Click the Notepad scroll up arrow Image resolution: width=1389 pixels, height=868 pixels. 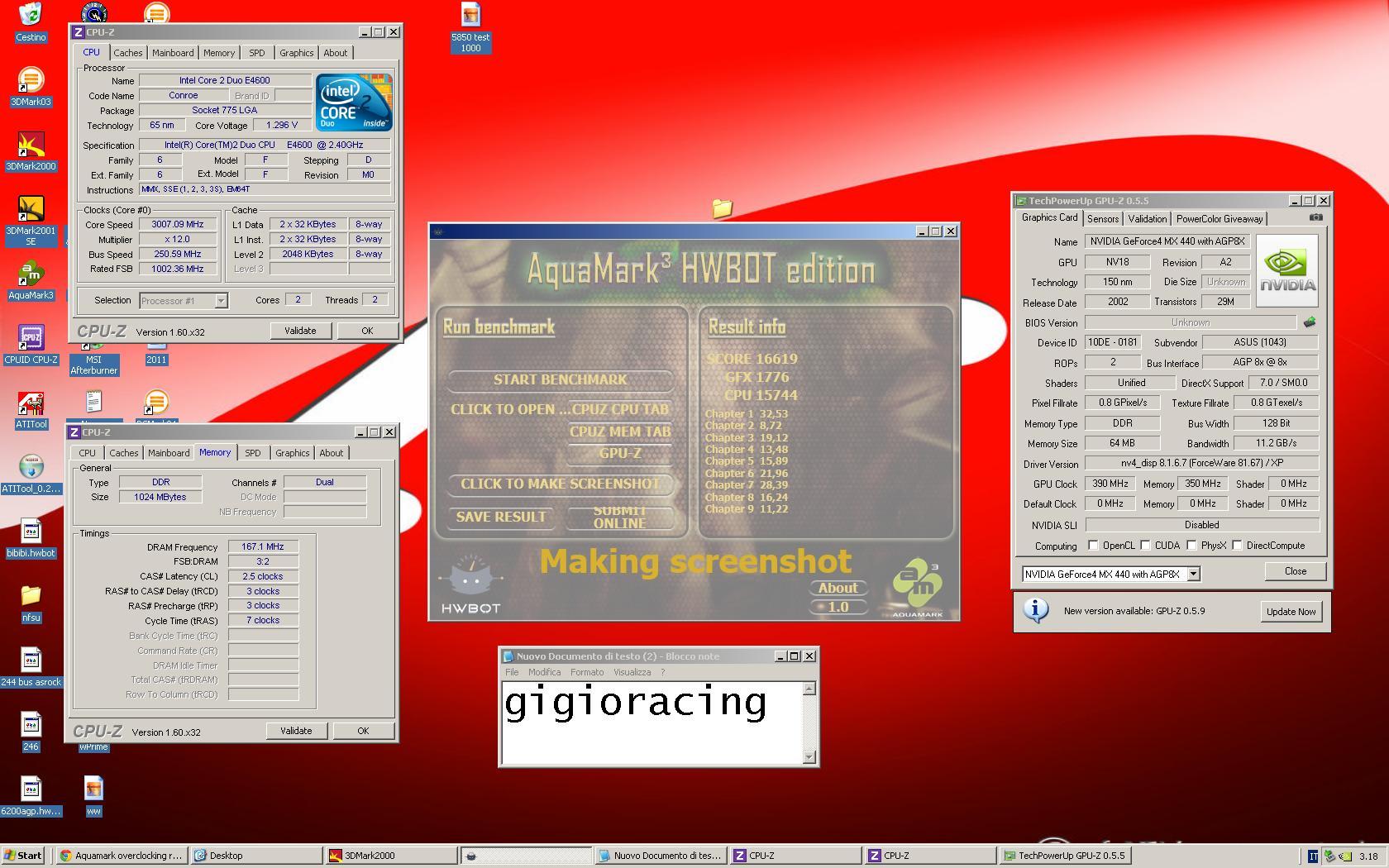(809, 689)
